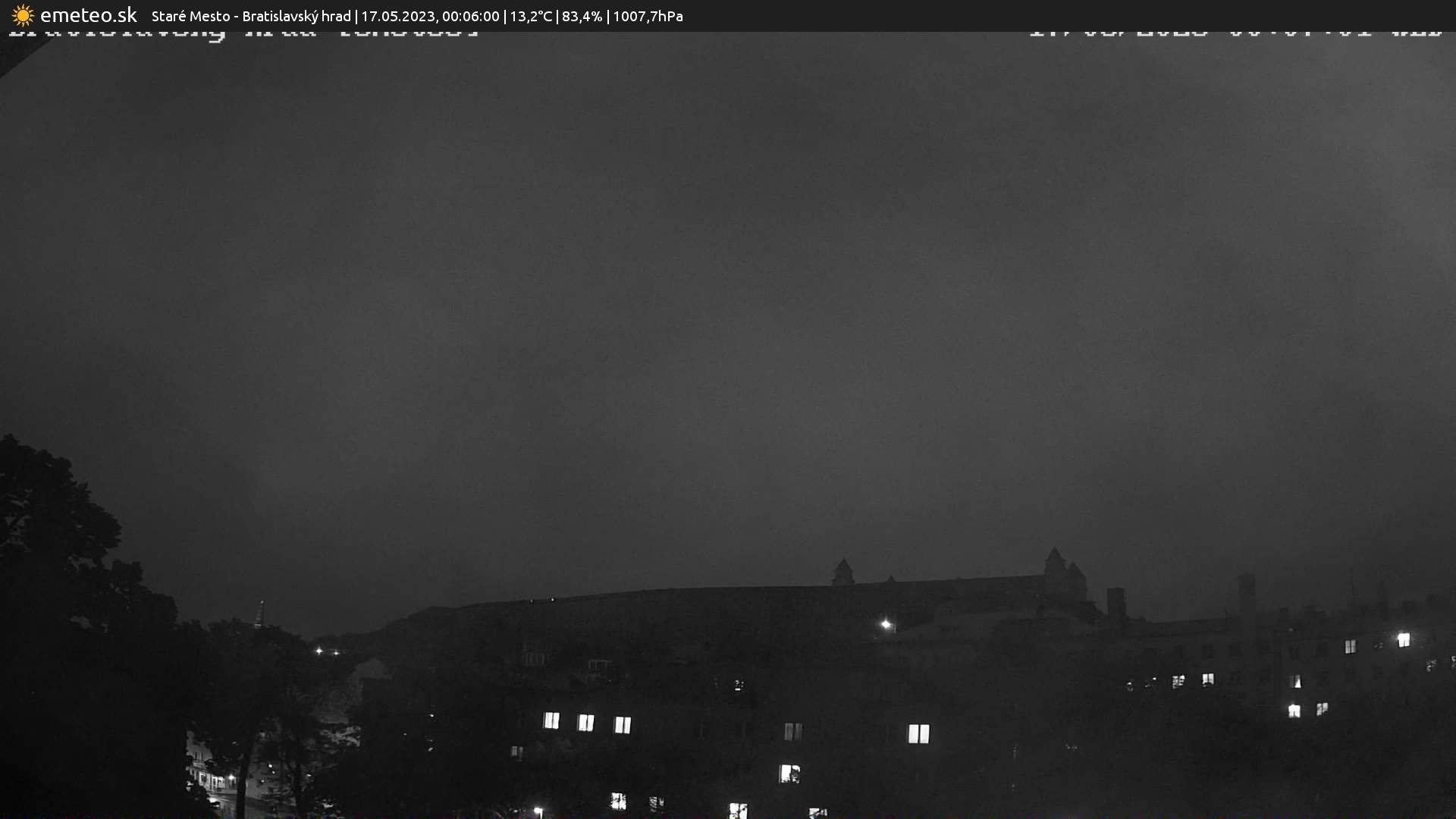Click the left castle tower silhouette

(843, 572)
